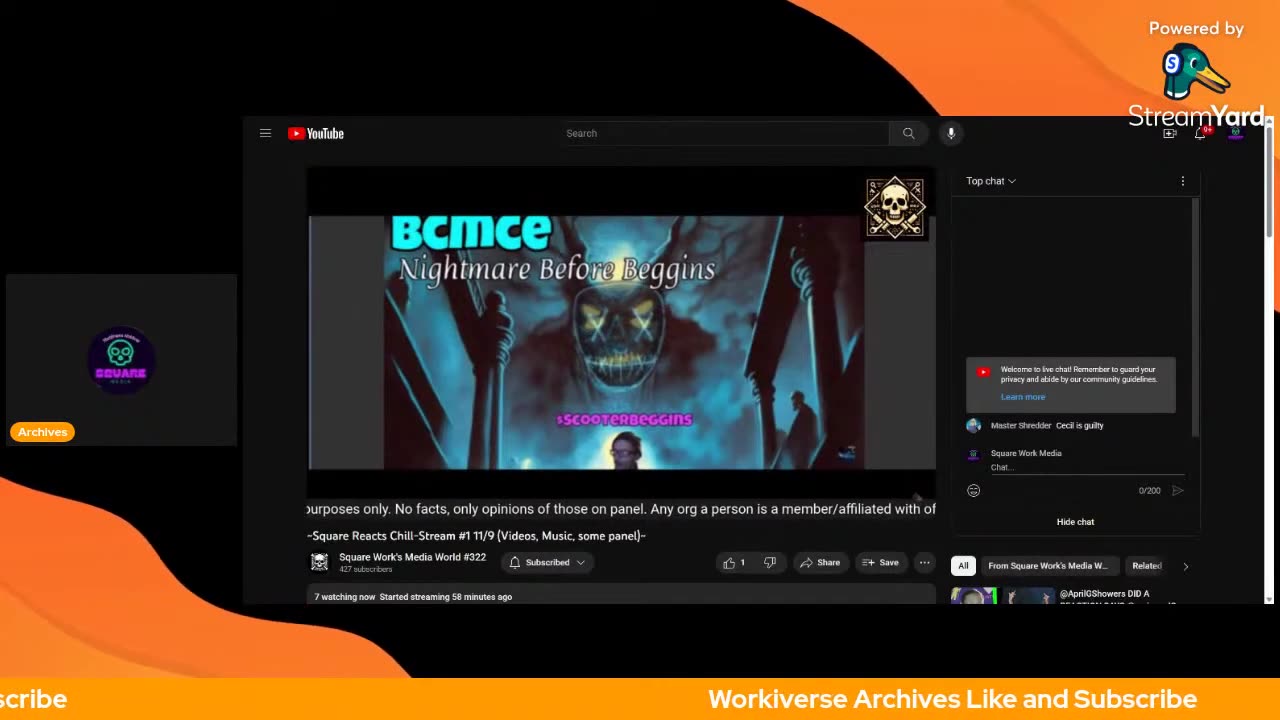Save the video to playlist
The image size is (1280, 720).
point(880,563)
